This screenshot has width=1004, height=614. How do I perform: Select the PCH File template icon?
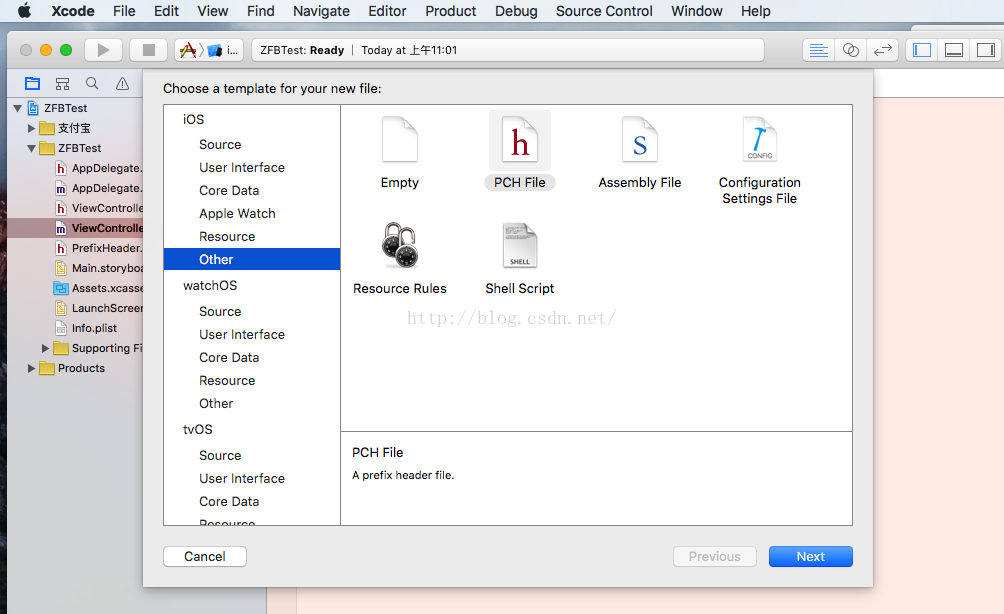tap(520, 140)
